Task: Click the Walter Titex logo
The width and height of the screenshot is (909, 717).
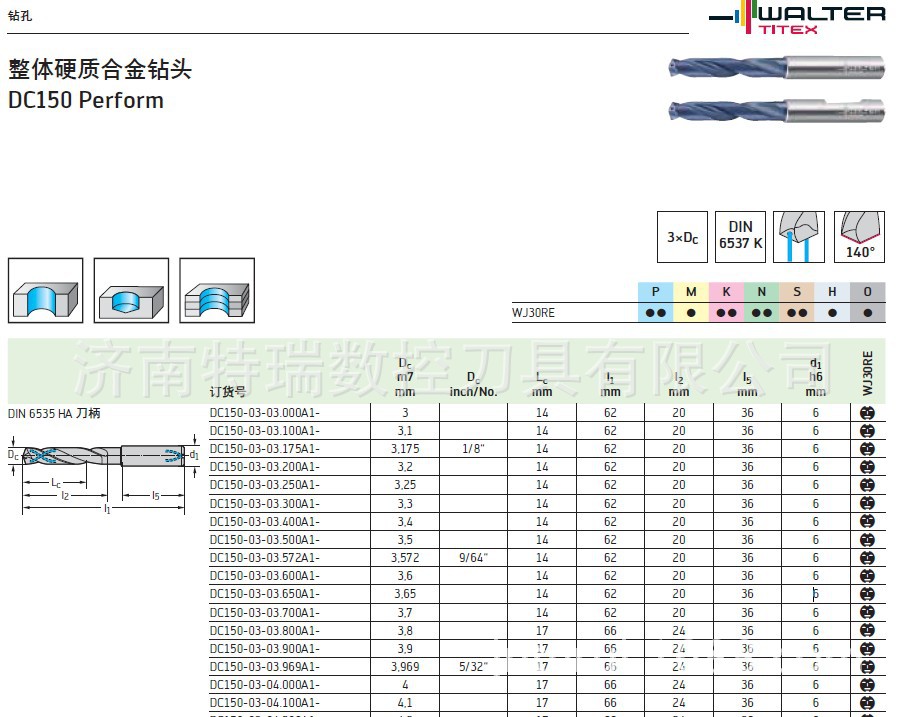Action: [797, 18]
